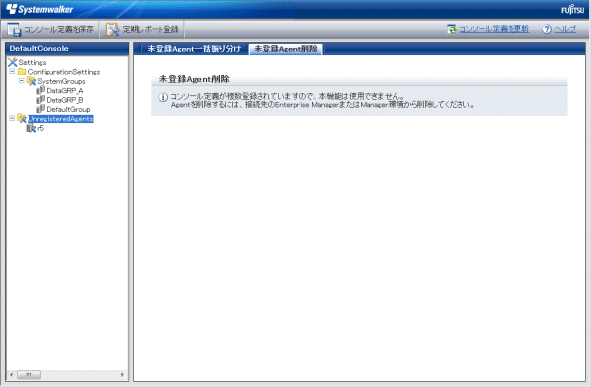Click the save console definition floppy icon

point(14,29)
